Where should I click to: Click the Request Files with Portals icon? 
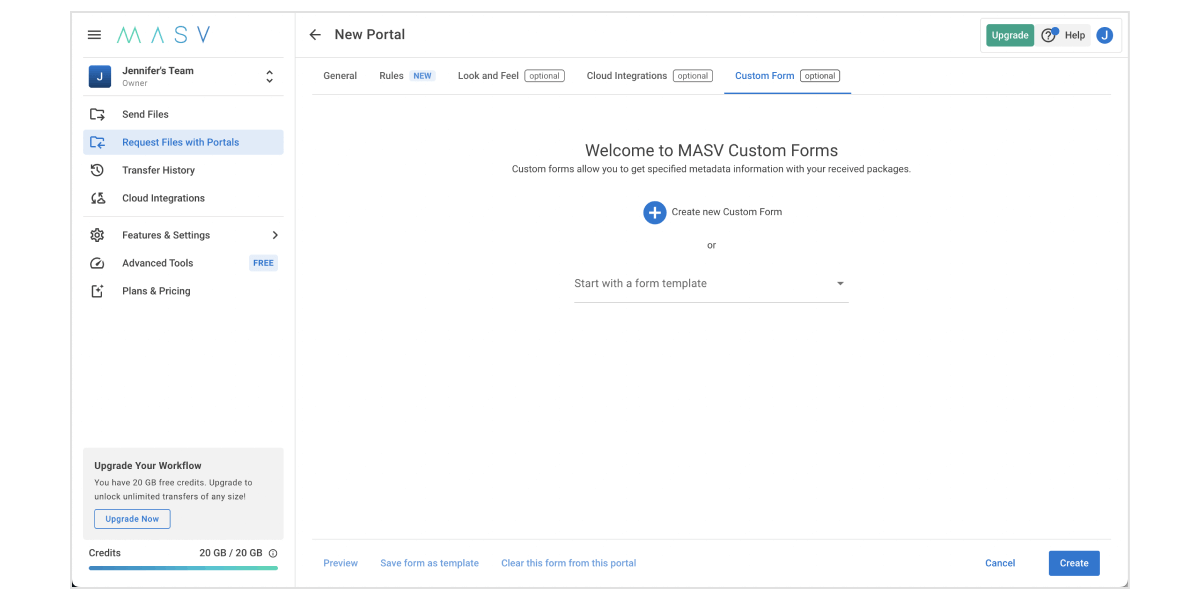pos(97,142)
